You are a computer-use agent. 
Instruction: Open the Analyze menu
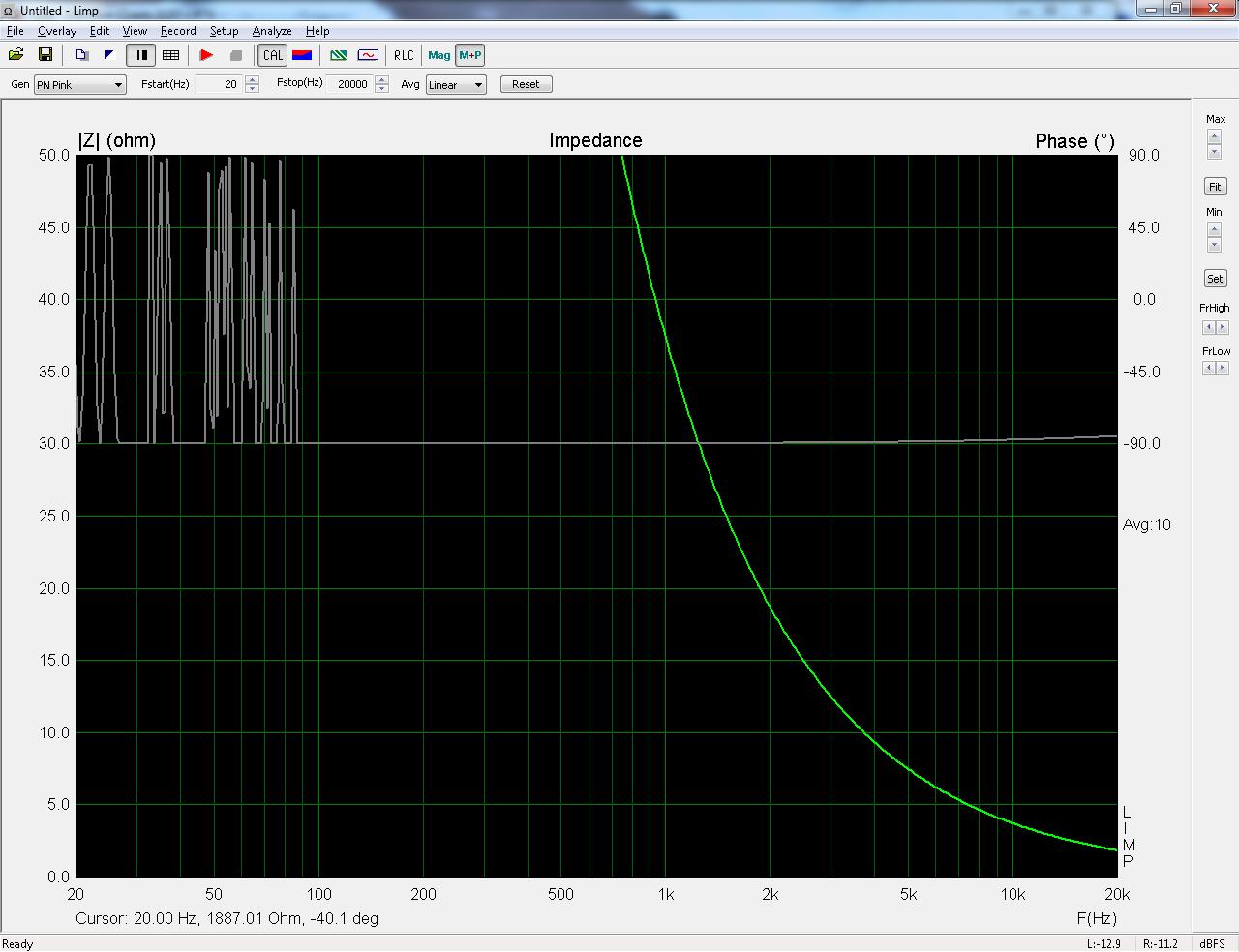coord(272,31)
